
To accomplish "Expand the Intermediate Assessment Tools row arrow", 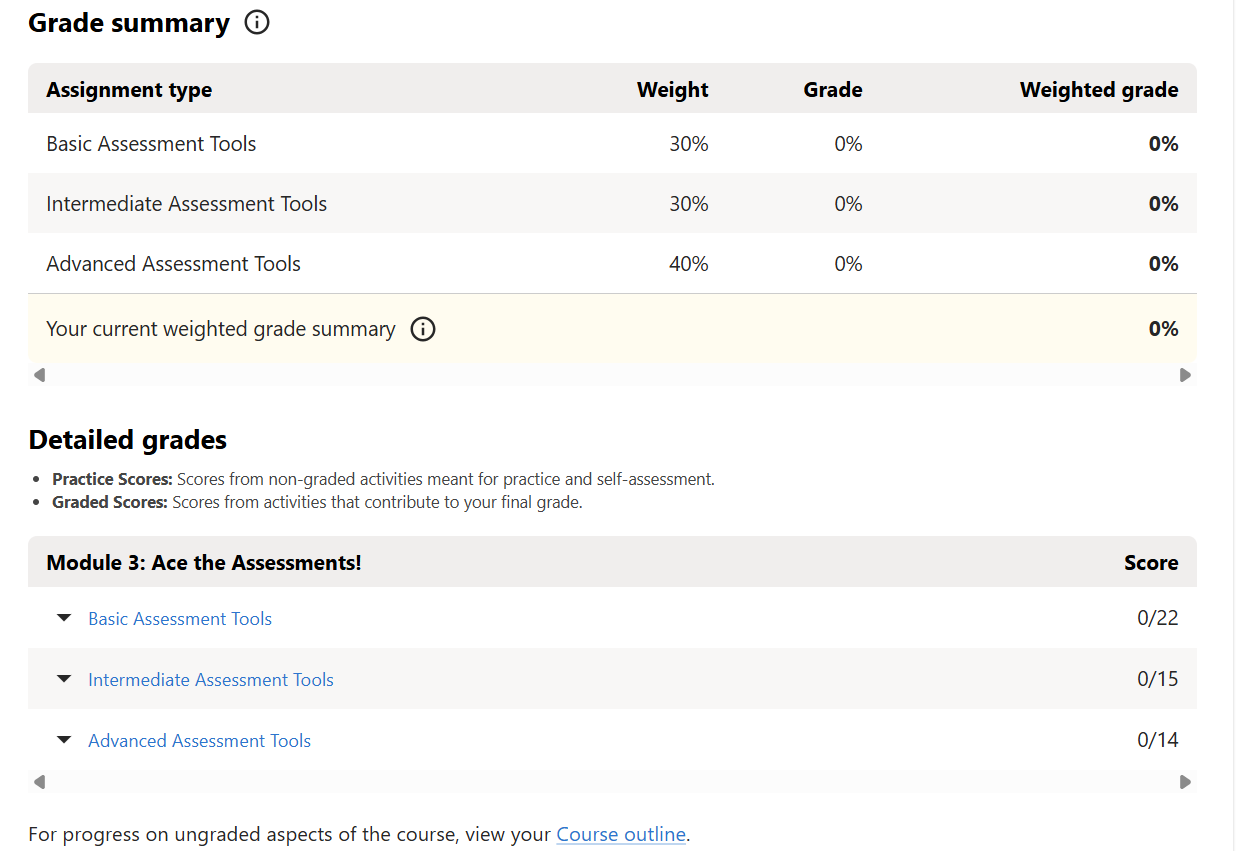I will click(64, 680).
